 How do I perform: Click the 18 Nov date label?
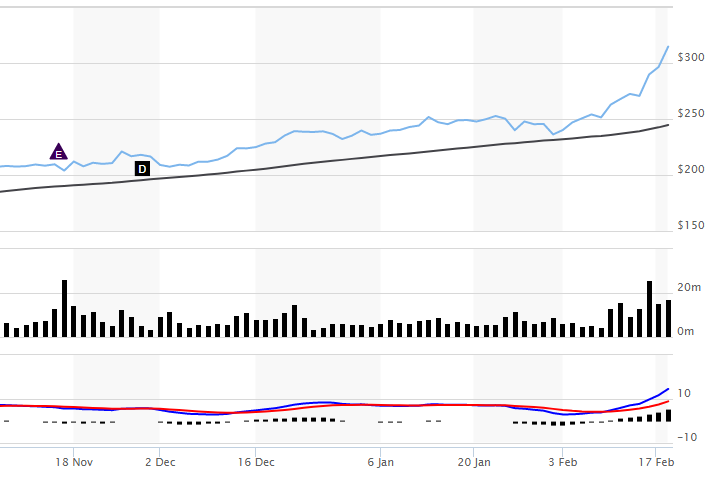(75, 462)
